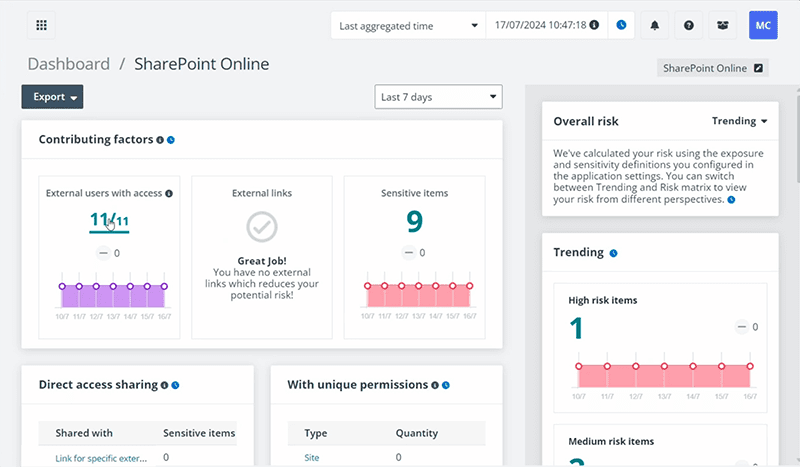800x467 pixels.
Task: Open the Last 7 days date range dropdown
Action: (438, 97)
